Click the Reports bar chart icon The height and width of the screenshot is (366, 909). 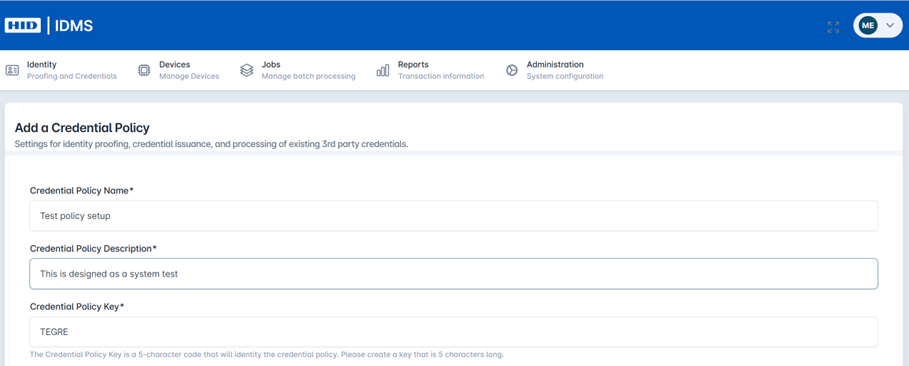tap(383, 70)
